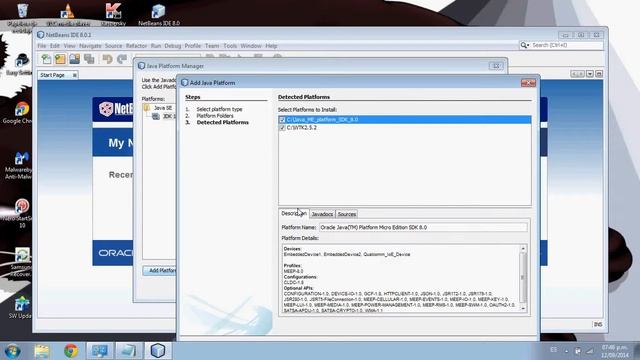Viewport: 640px width, 360px height.
Task: Open Help menu in NetBeans
Action: pos(271,46)
